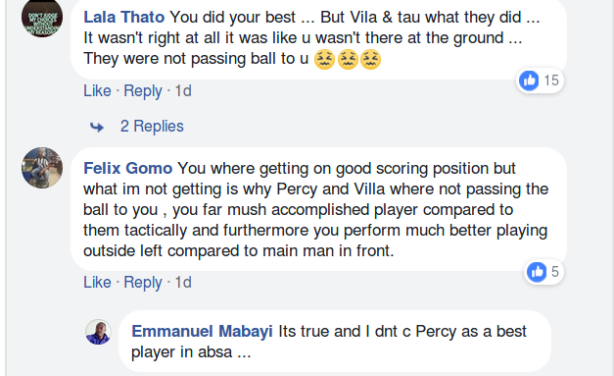614x376 pixels.
Task: Open Felix Gomo's profile name link
Action: tap(128, 168)
